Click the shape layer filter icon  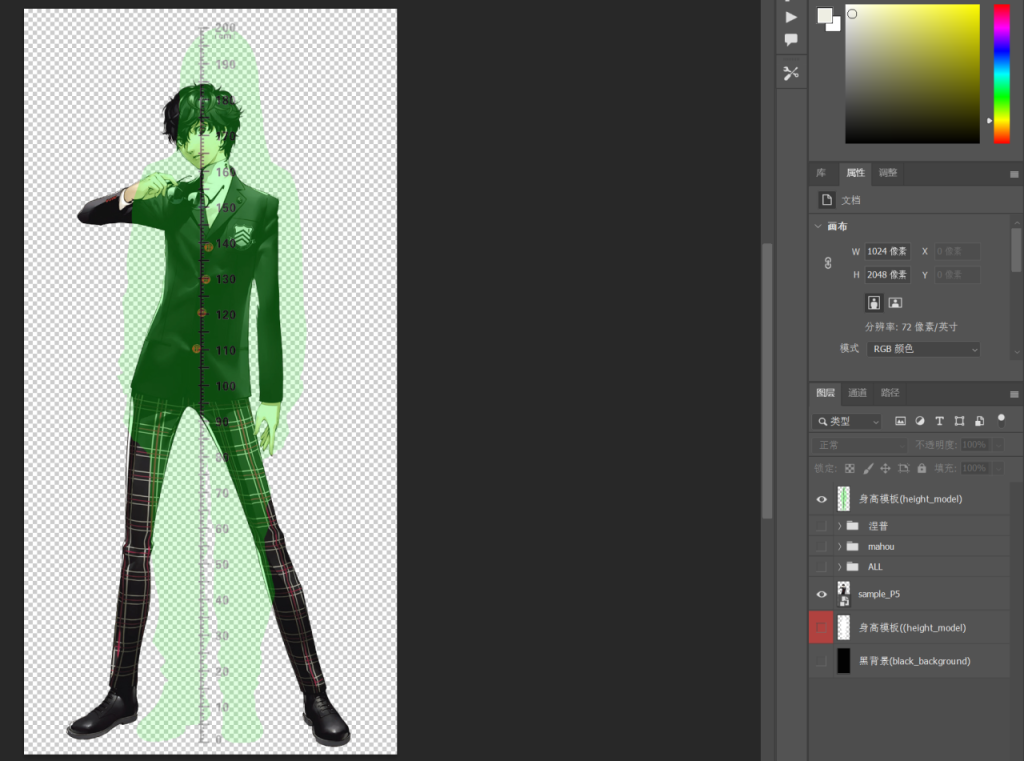(x=959, y=421)
